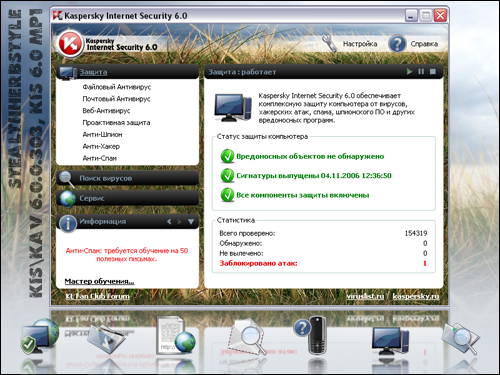Click the Обнаружено statistics row label
This screenshot has width=500, height=375.
(240, 243)
